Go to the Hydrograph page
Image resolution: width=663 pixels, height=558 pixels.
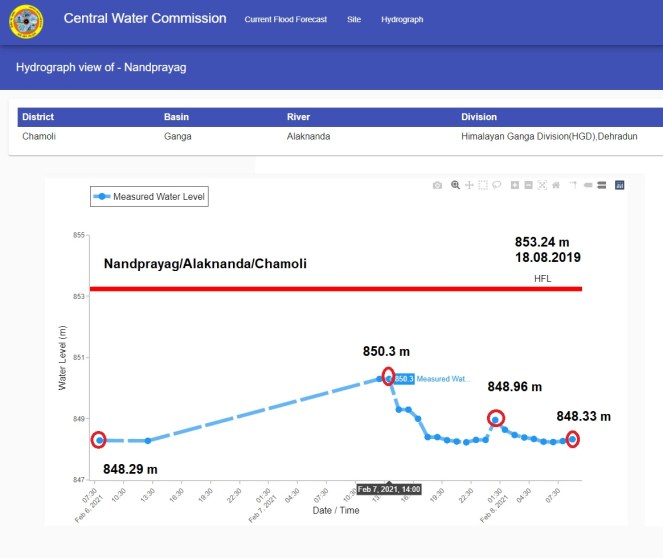click(402, 20)
